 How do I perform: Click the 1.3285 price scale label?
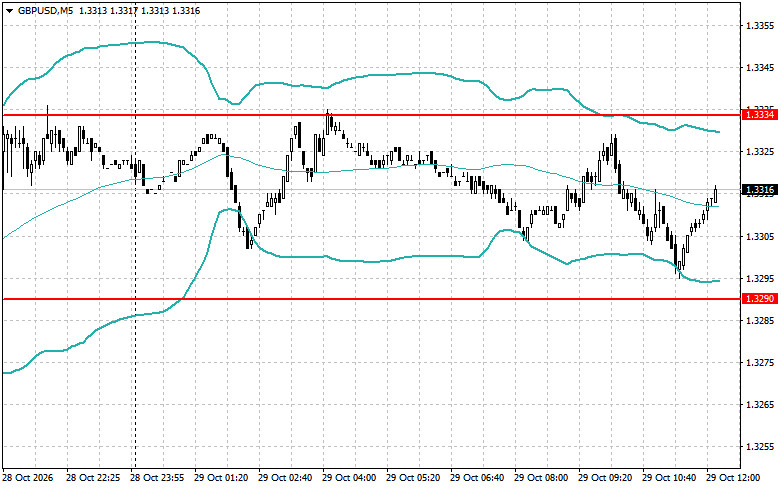pos(760,320)
